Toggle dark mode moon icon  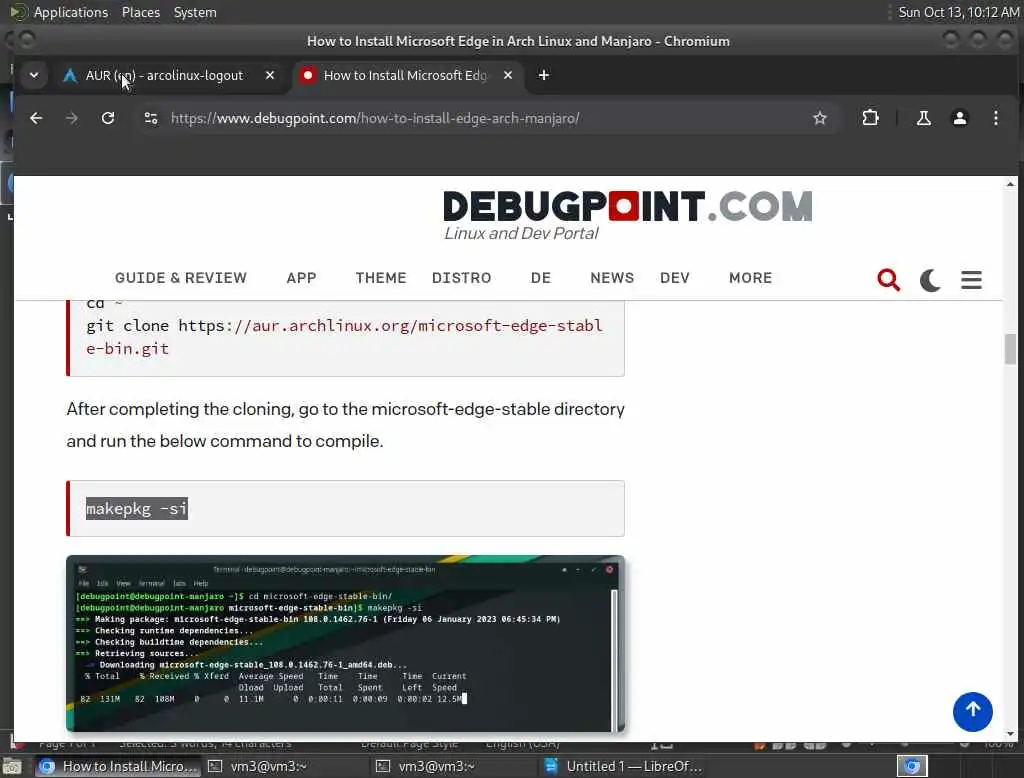930,280
